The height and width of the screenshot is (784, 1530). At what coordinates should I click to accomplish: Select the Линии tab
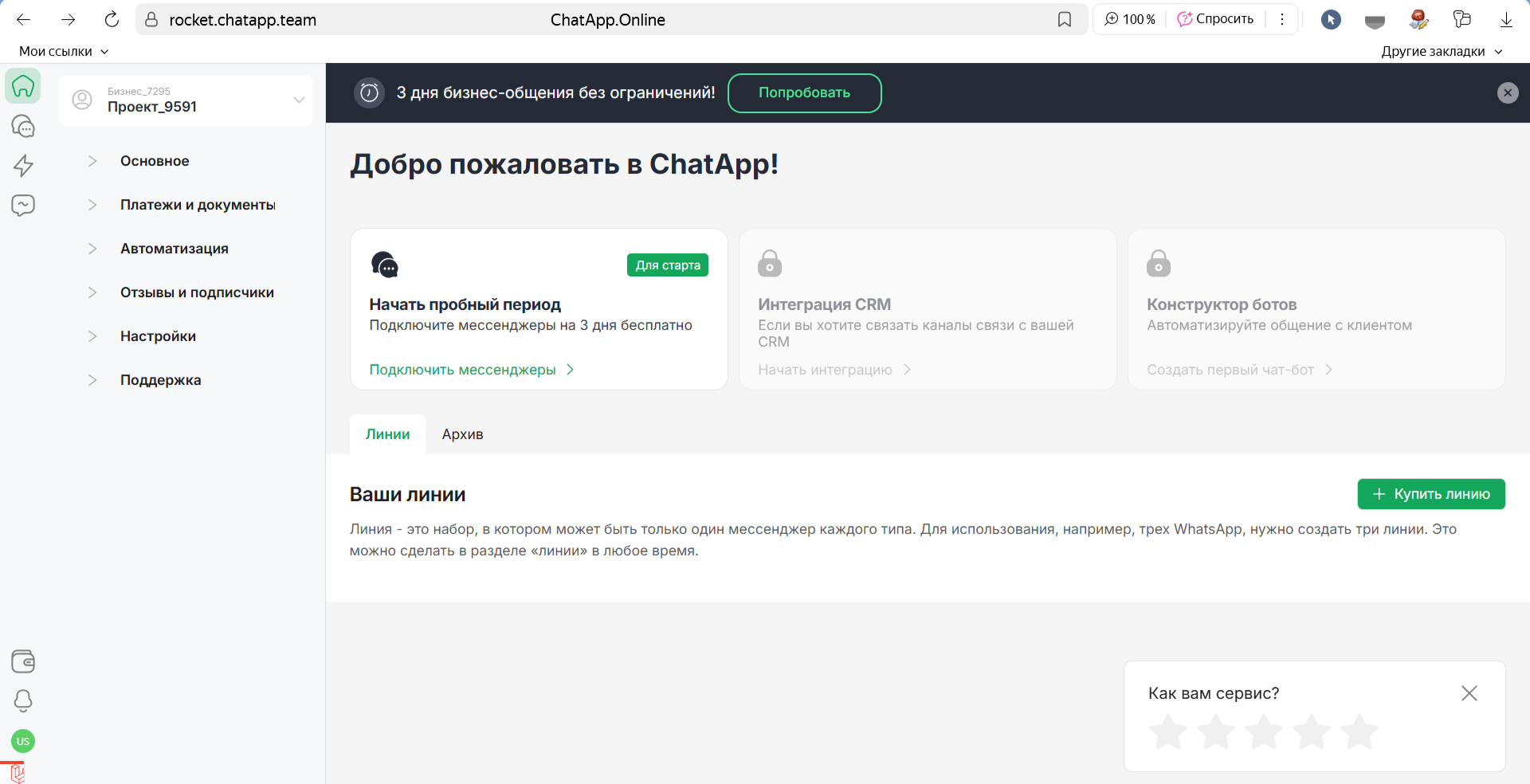(x=387, y=434)
